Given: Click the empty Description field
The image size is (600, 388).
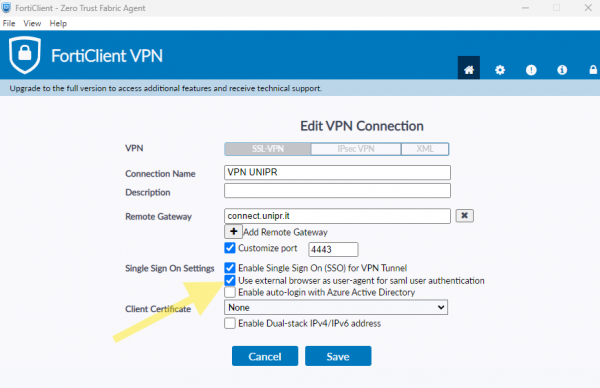Looking at the screenshot, I should click(x=337, y=191).
